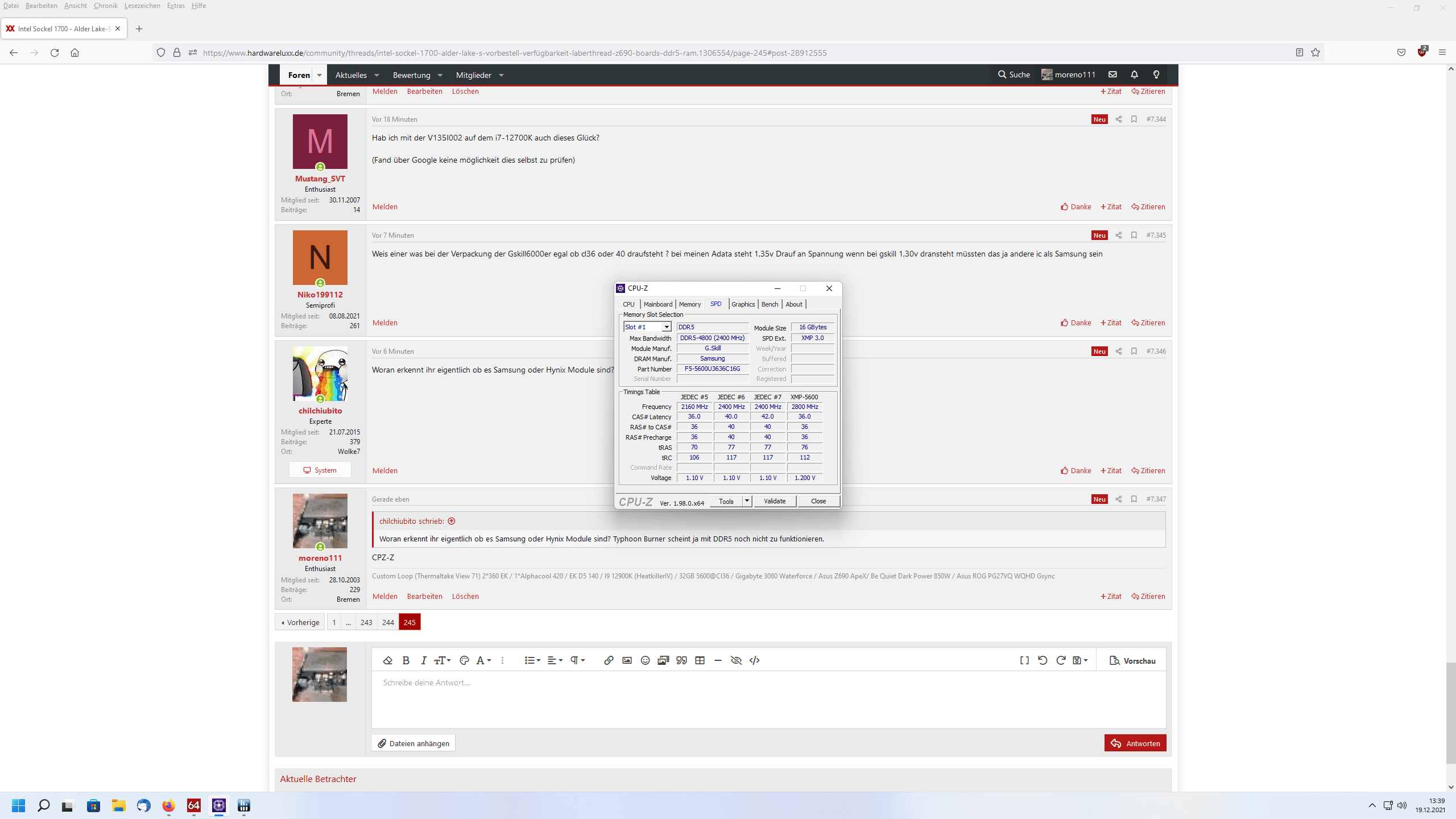1456x819 pixels.
Task: Insert a link with the chain icon
Action: 609,660
